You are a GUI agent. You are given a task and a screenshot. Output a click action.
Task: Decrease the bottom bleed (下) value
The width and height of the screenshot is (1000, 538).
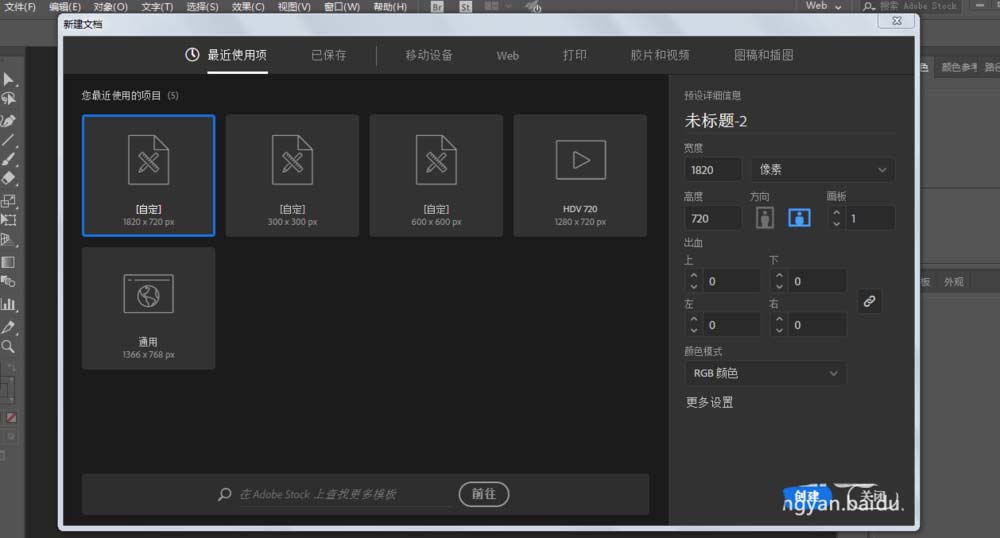(779, 287)
